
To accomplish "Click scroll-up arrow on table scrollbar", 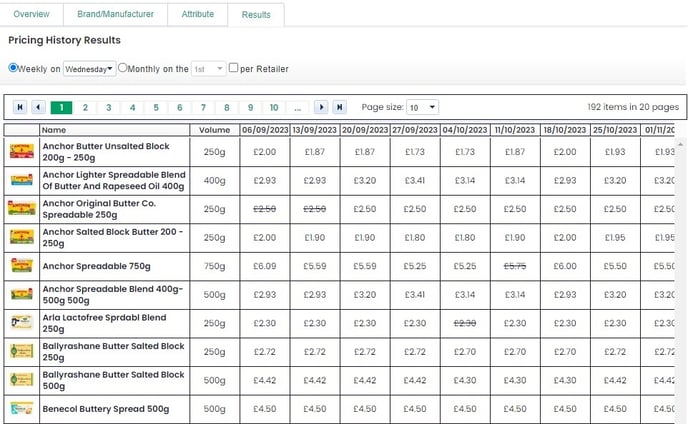I will tap(681, 144).
